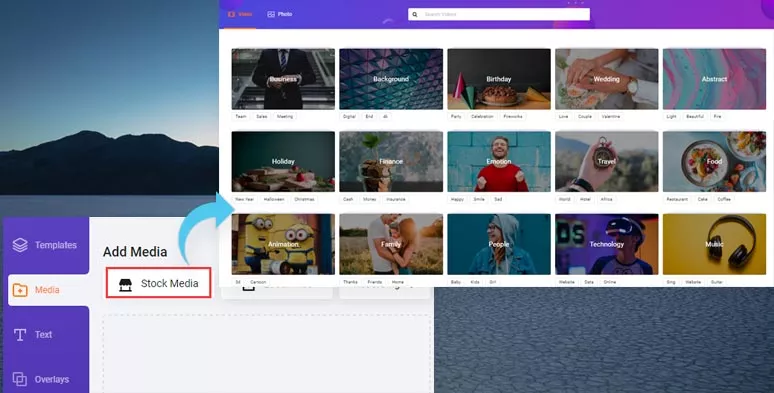774x393 pixels.
Task: Open the Finance video category
Action: (391, 161)
